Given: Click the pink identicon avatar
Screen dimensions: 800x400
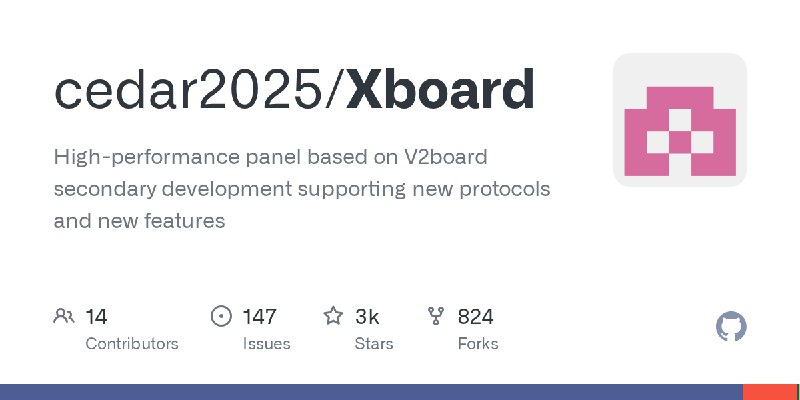Looking at the screenshot, I should [680, 120].
